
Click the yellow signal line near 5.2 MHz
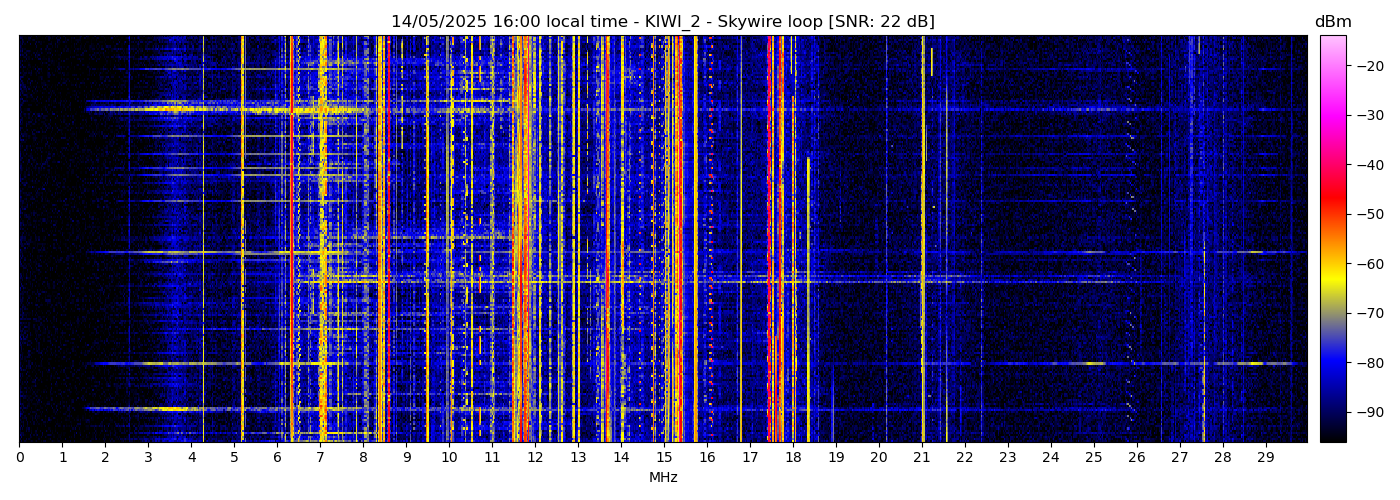point(243,240)
